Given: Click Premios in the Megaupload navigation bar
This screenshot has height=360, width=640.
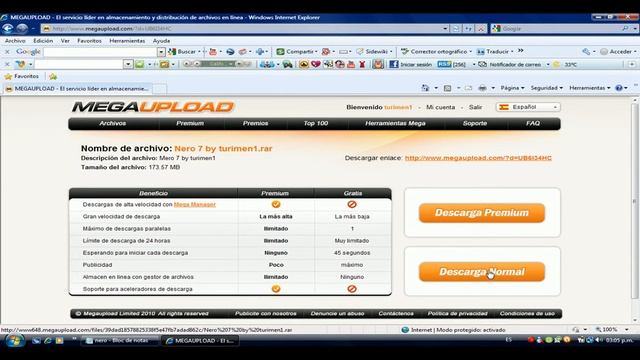Looking at the screenshot, I should 256,123.
